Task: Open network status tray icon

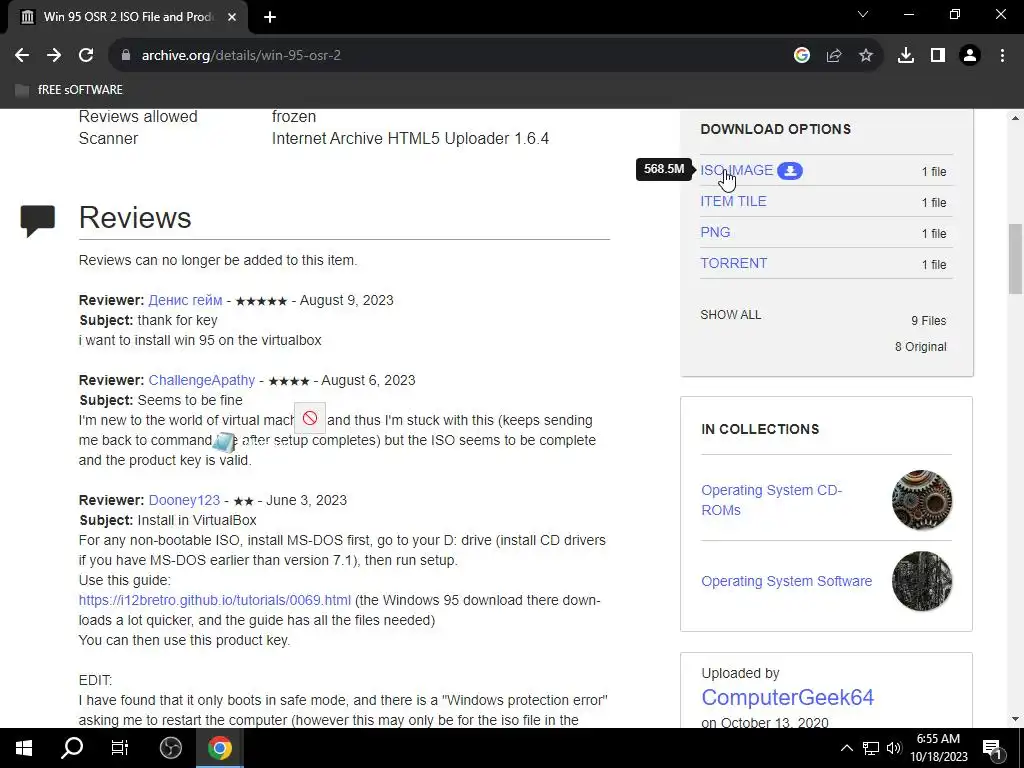Action: (871, 748)
